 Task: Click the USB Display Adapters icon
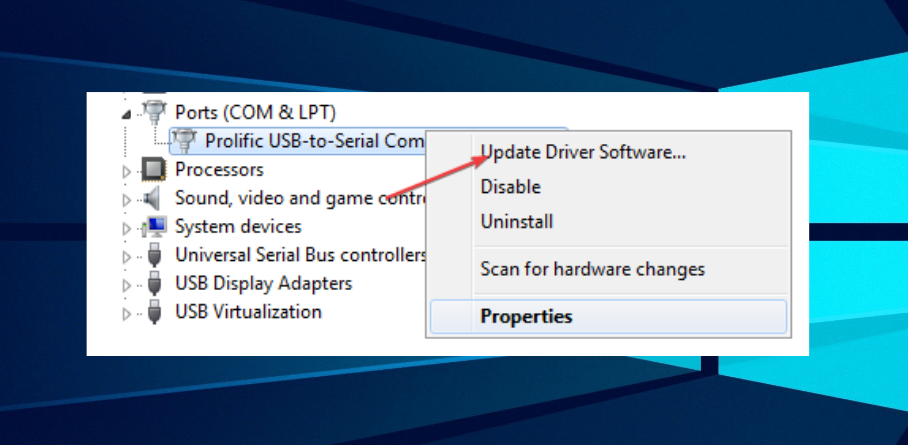tap(154, 284)
